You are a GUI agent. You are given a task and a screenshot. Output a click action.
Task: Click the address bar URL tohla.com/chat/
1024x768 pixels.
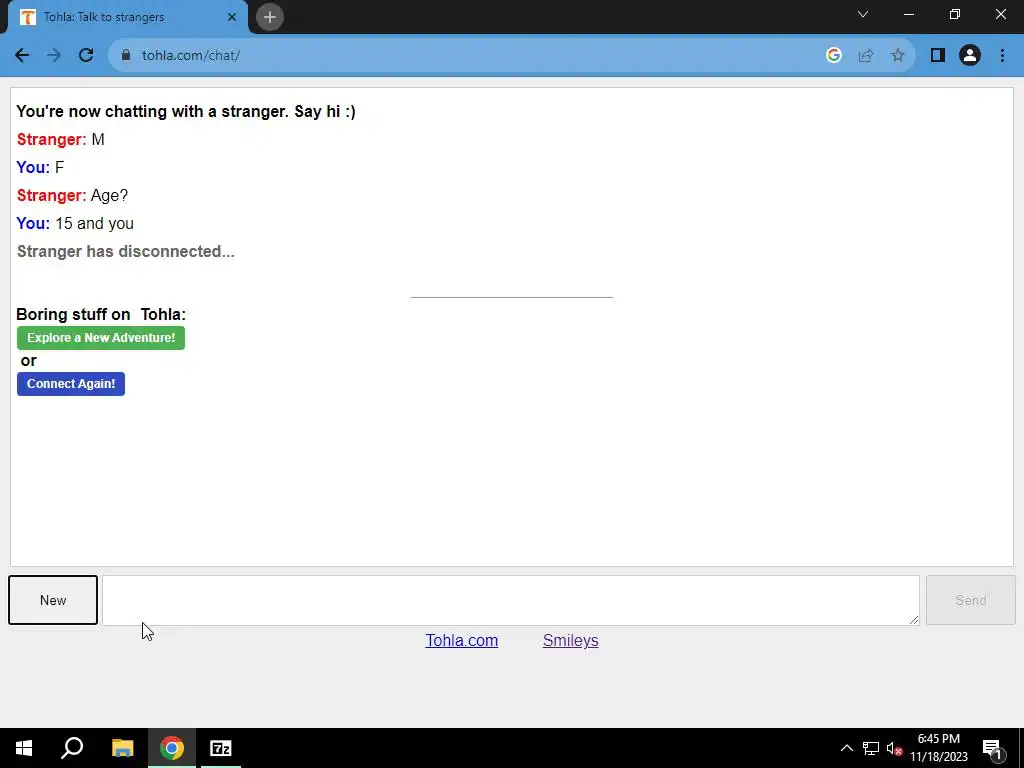point(191,56)
